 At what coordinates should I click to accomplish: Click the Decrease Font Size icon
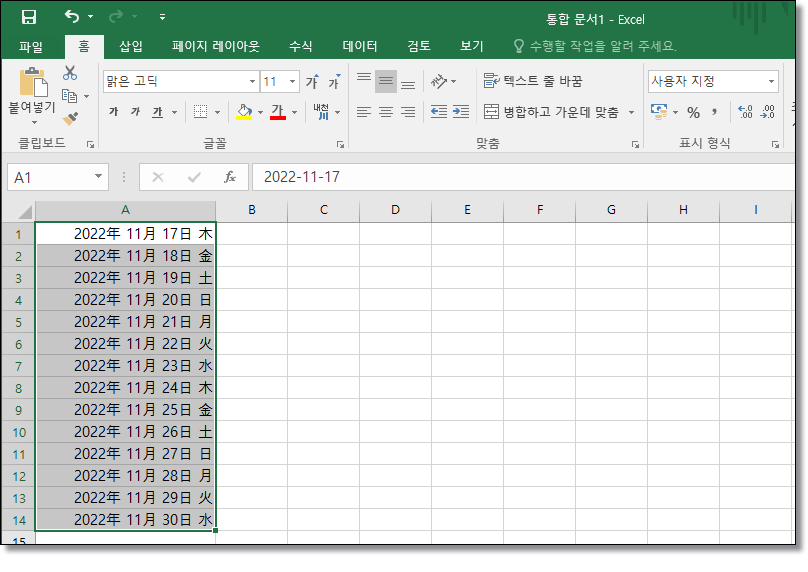[334, 81]
